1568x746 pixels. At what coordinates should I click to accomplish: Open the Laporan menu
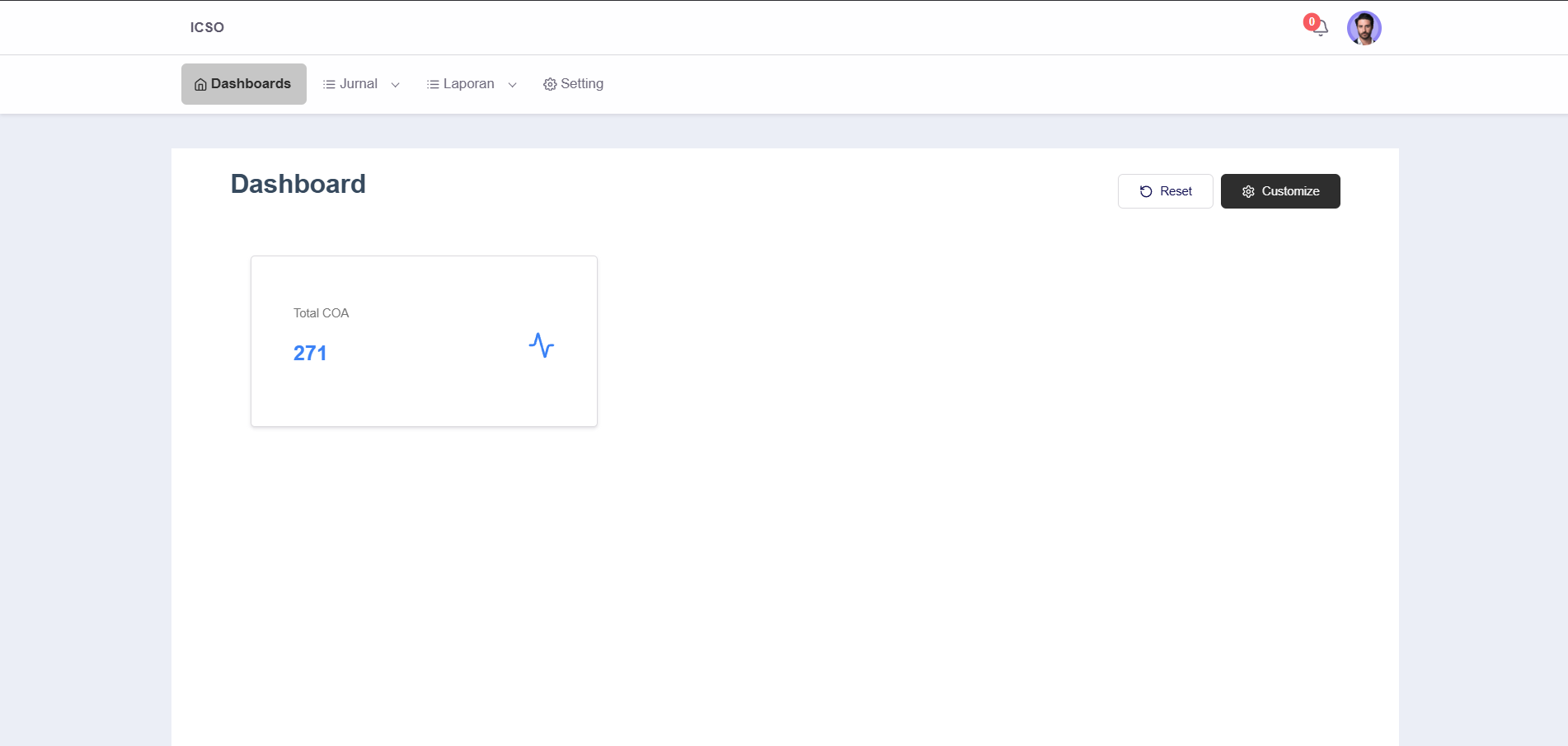468,84
